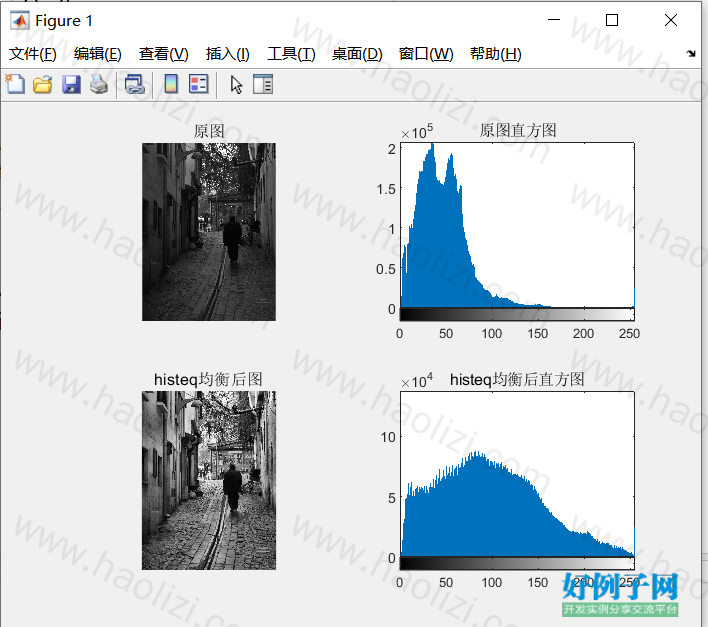Click y-axis label 10 on bottom histogram
708x627 pixels.
tap(388, 437)
